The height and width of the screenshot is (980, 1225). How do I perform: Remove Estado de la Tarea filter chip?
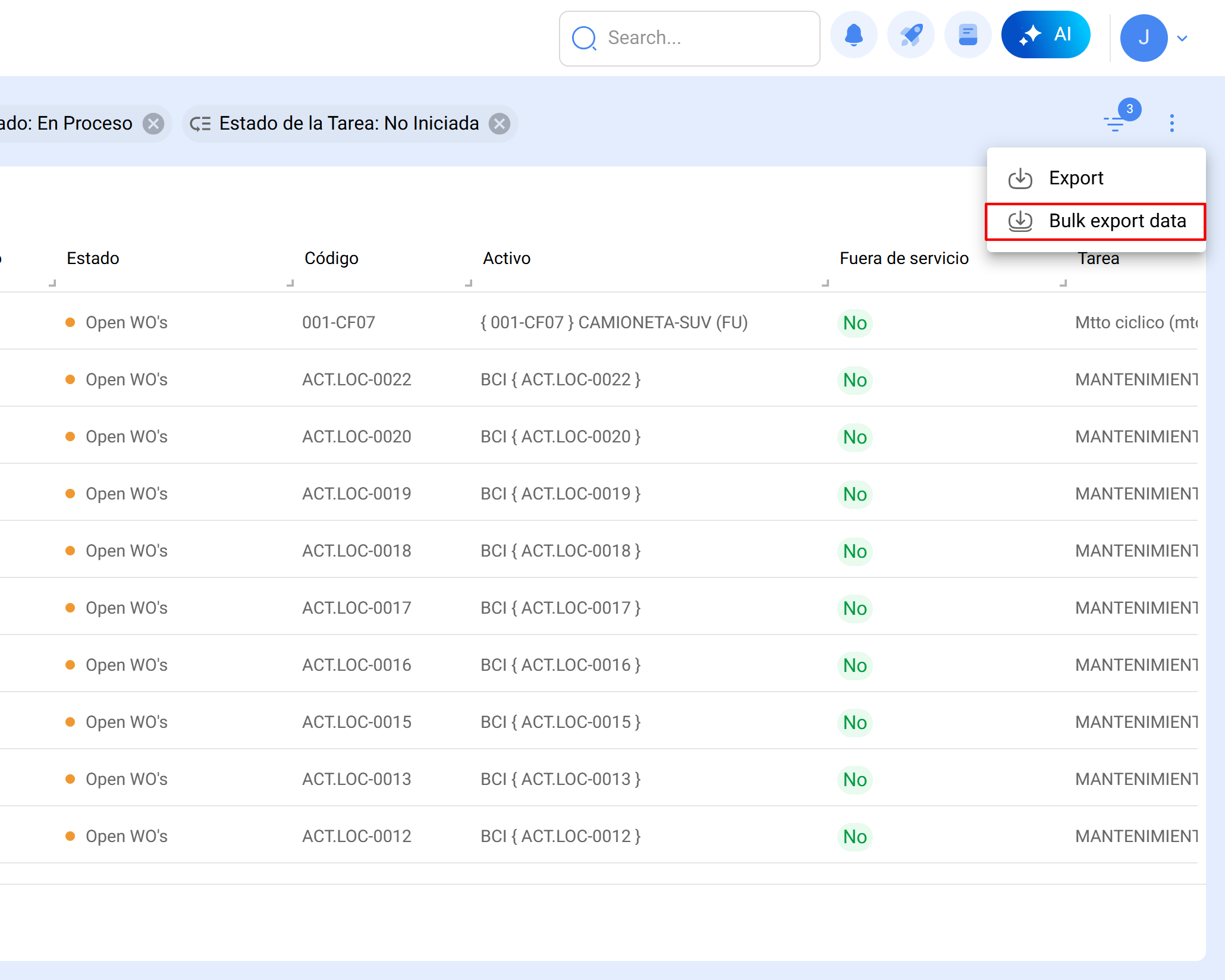coord(500,124)
